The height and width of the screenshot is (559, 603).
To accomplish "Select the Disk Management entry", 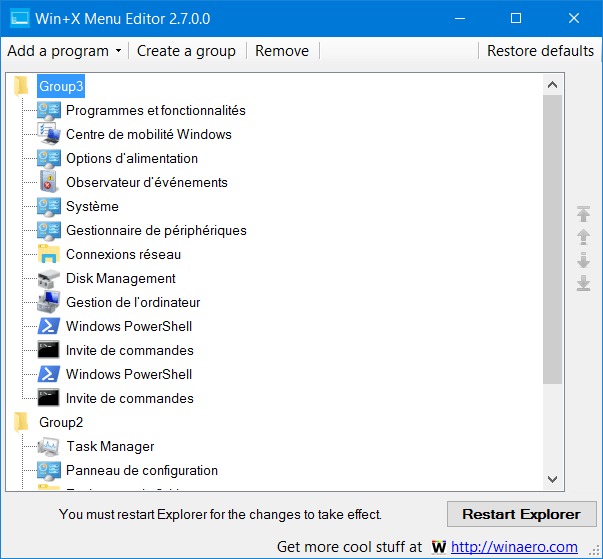I will [x=121, y=278].
